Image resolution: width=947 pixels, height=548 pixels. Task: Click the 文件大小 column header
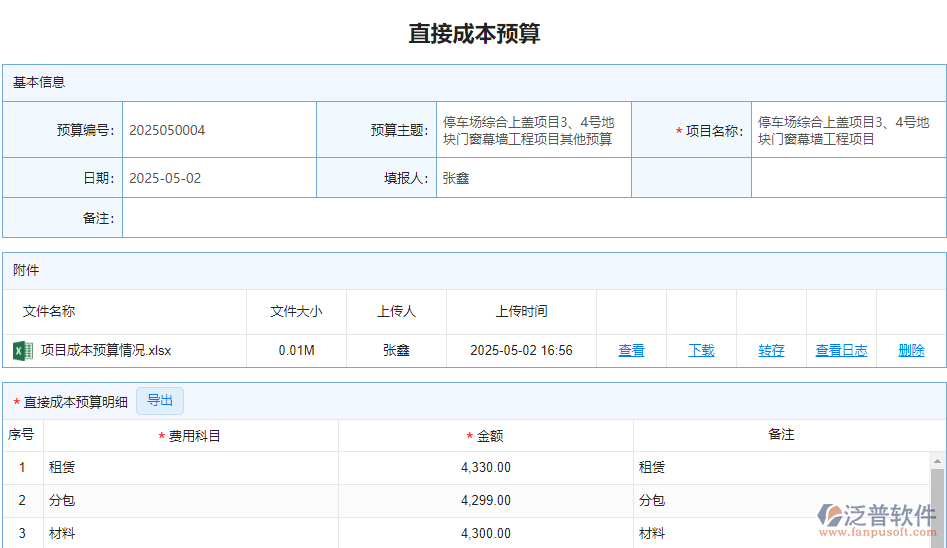point(297,311)
